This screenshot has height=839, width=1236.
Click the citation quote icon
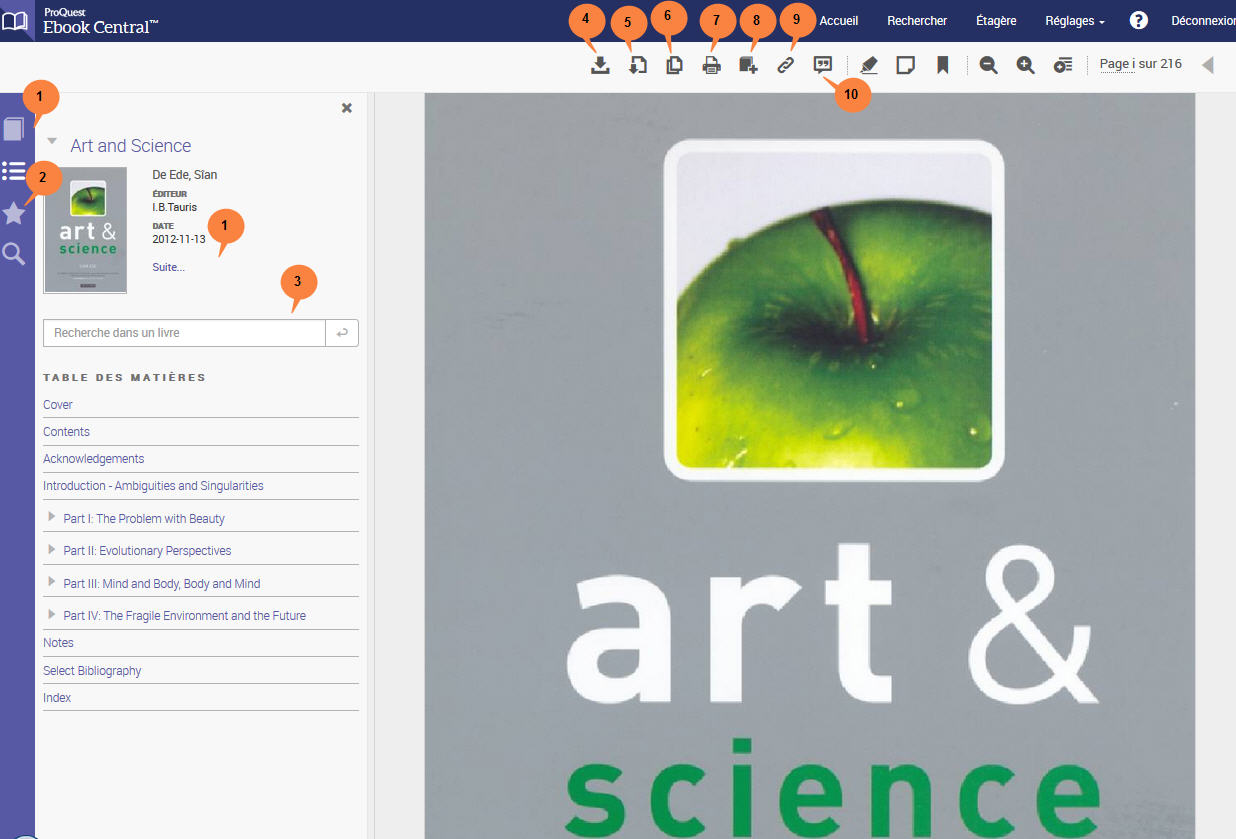click(823, 65)
